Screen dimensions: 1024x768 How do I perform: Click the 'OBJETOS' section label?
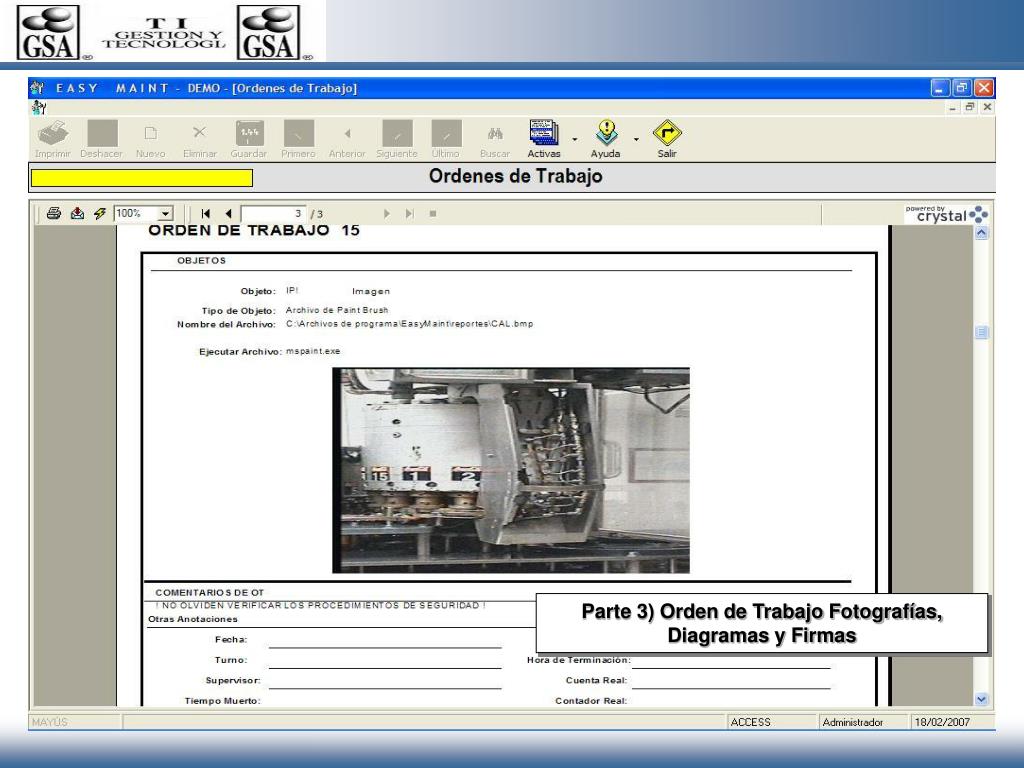click(201, 261)
